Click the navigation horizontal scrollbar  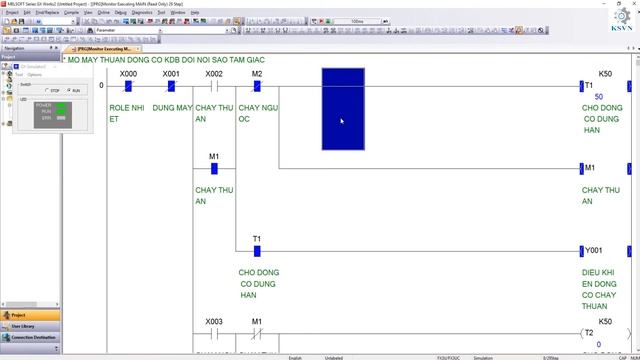(x=21, y=304)
